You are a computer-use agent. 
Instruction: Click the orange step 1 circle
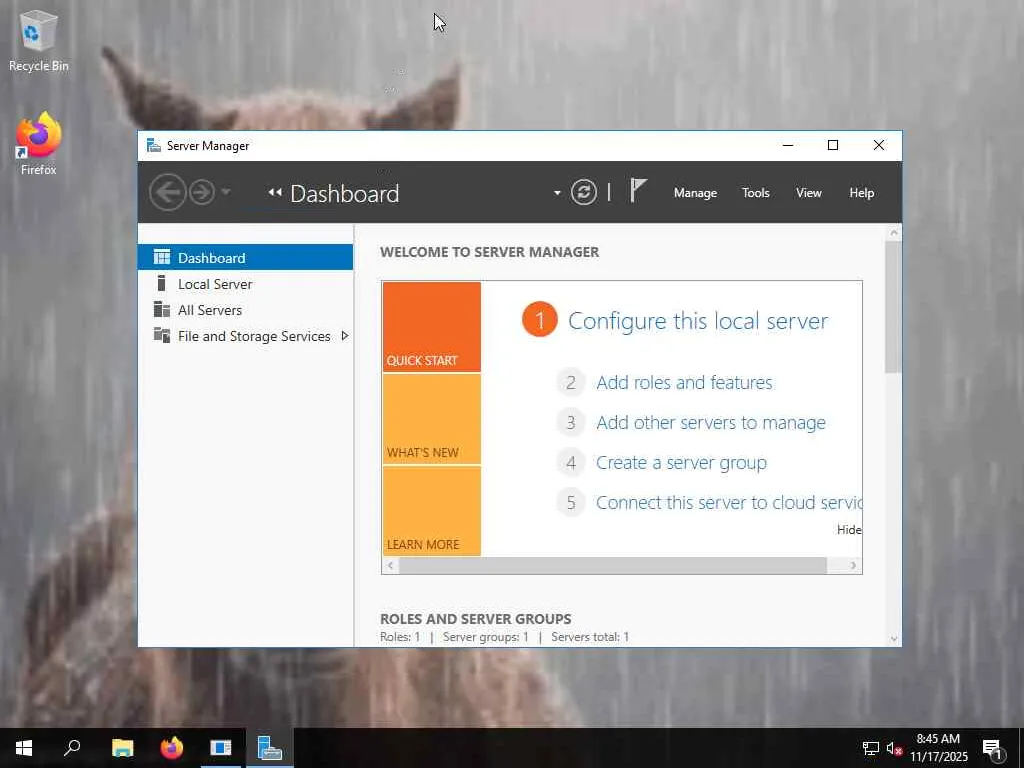click(539, 320)
